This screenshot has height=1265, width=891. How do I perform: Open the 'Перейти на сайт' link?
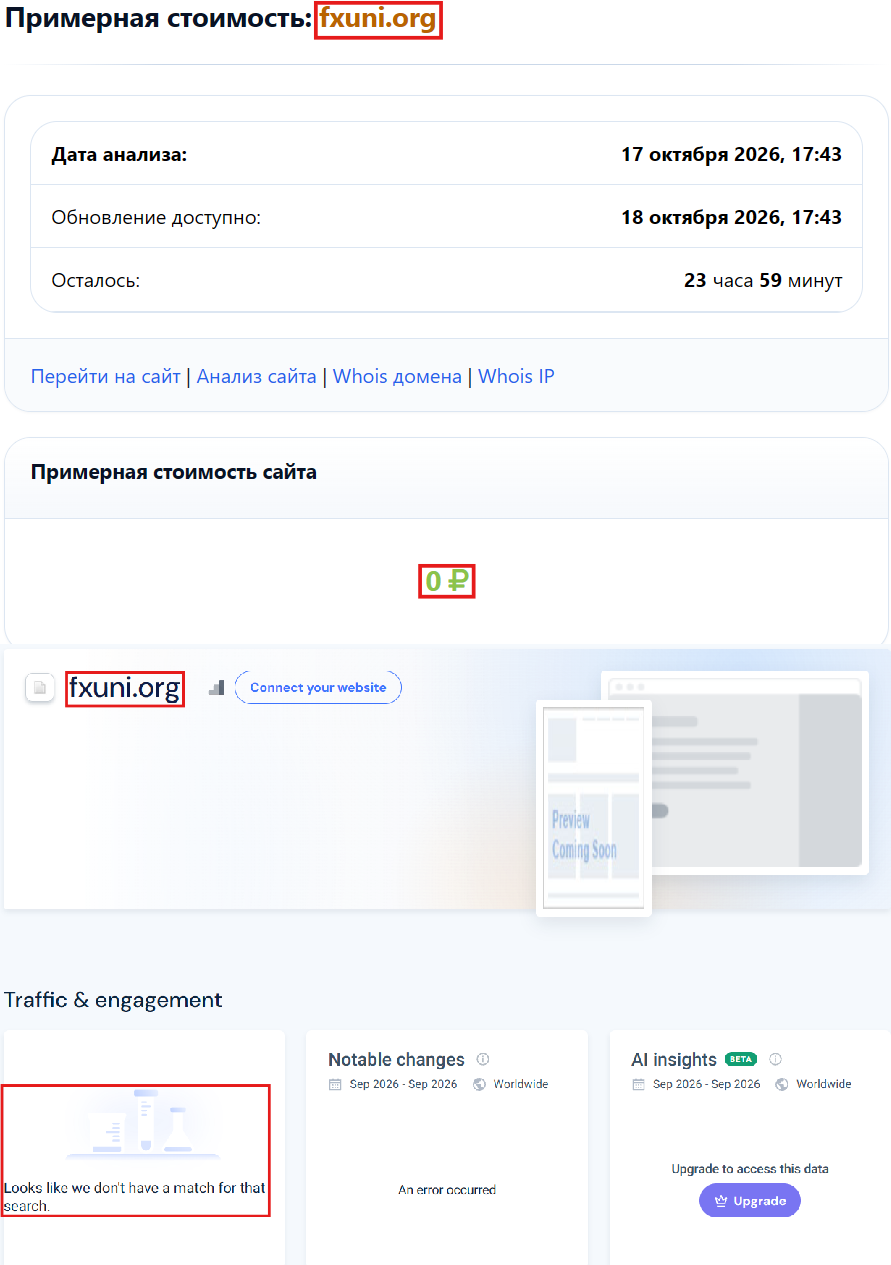click(106, 376)
